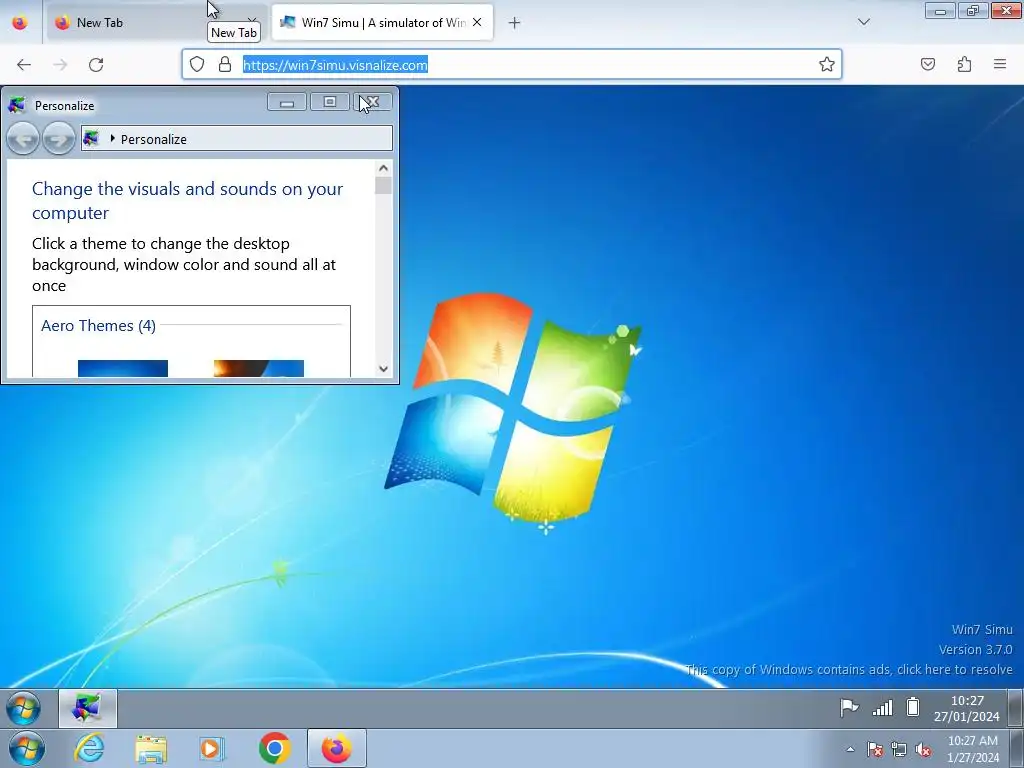The image size is (1024, 768).
Task: Open the simulated Win7 Start orb
Action: [x=24, y=708]
